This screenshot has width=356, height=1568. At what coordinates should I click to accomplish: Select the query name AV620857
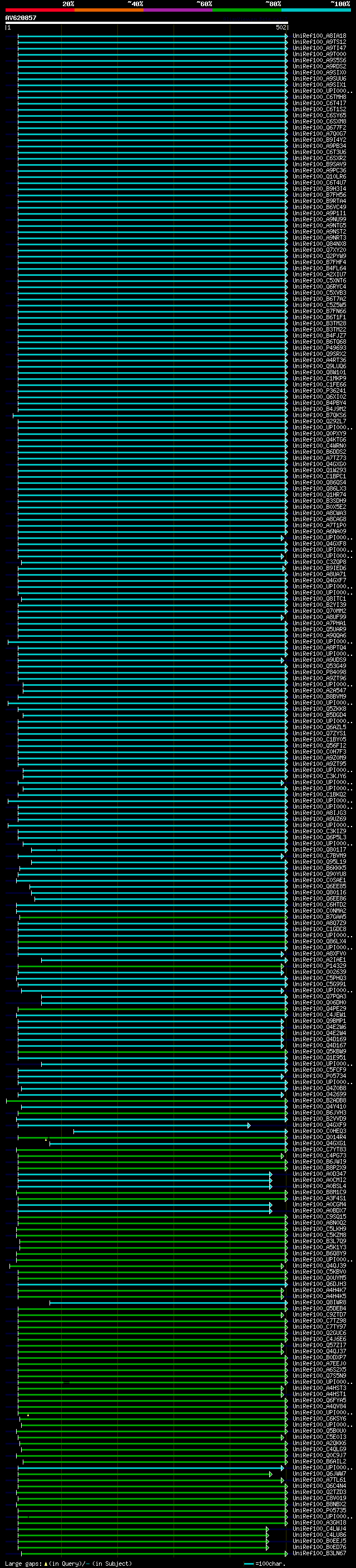21,18
